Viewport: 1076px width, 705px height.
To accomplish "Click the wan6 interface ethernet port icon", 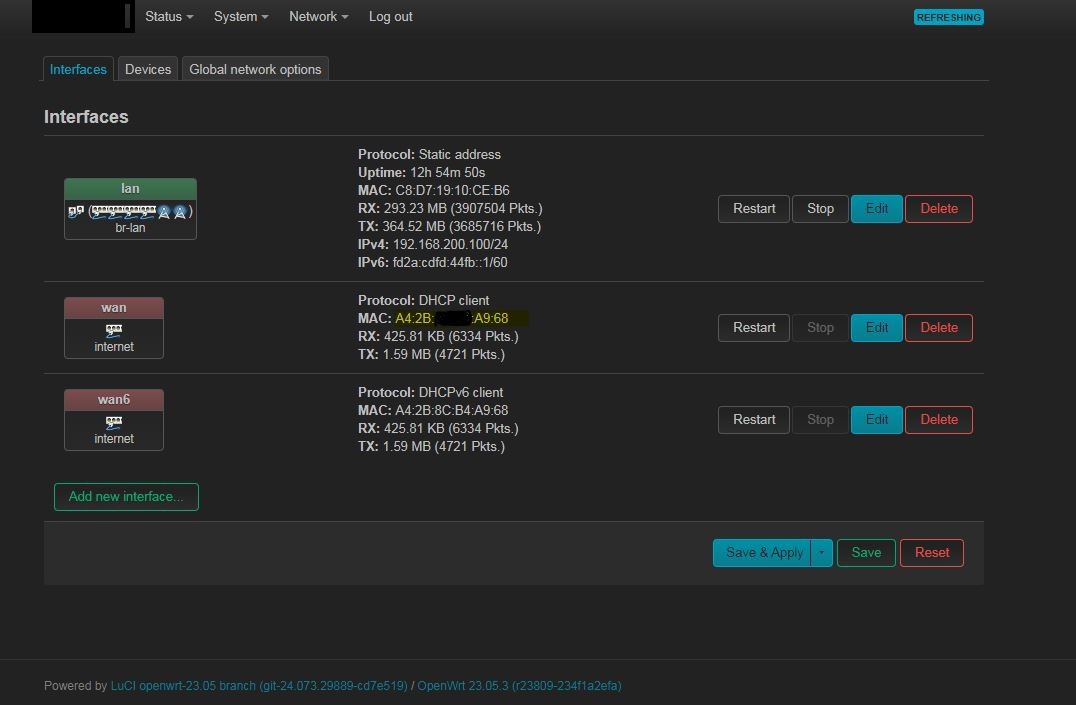I will (114, 422).
